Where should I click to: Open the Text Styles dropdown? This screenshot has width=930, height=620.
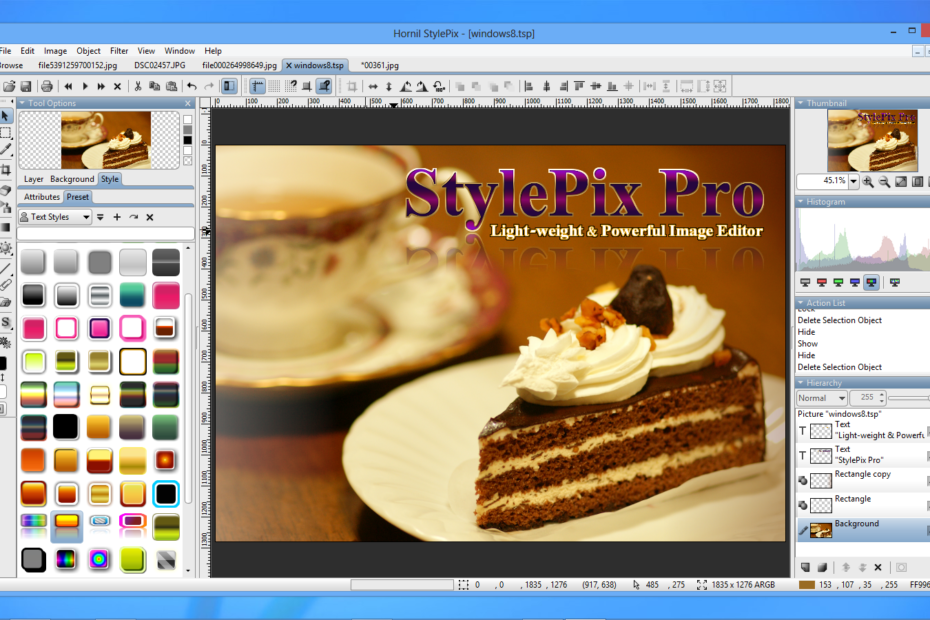coord(55,217)
